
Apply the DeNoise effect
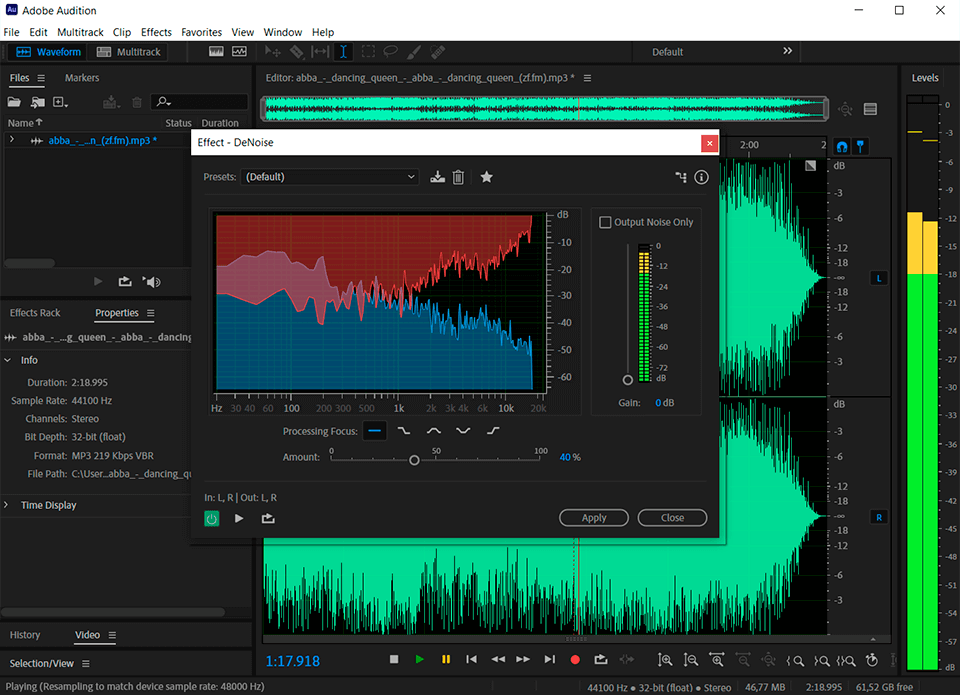coord(594,518)
